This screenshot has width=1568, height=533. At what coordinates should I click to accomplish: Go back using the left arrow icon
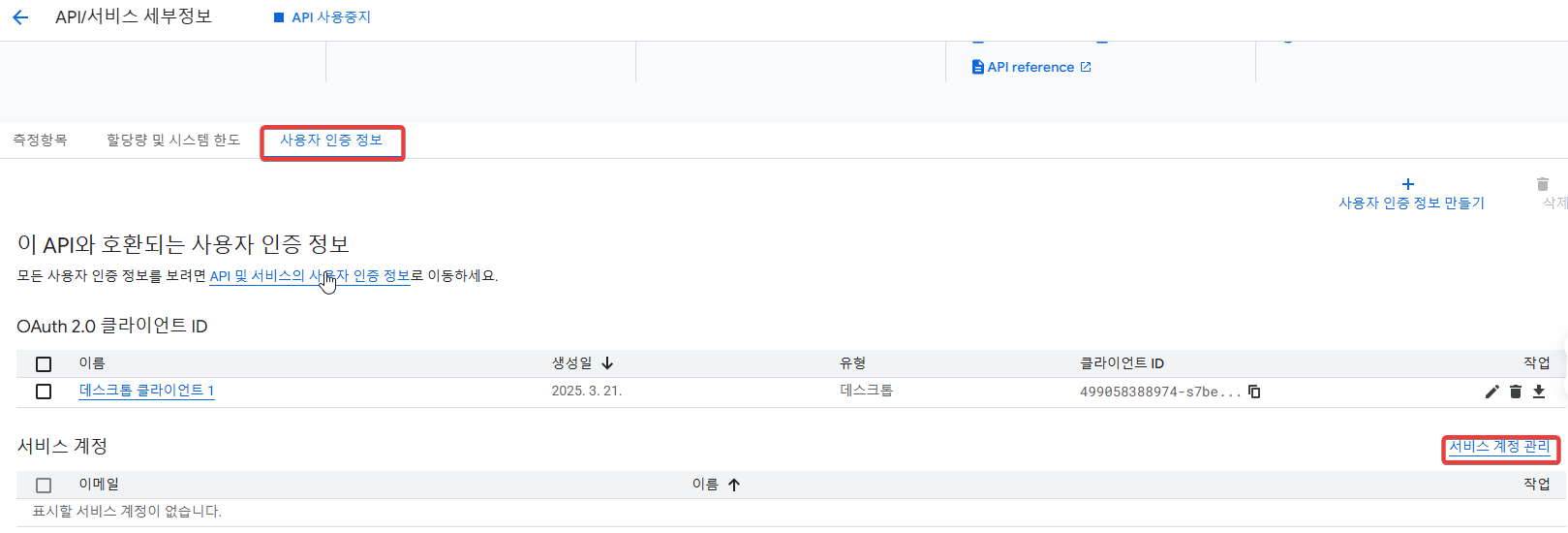(20, 17)
